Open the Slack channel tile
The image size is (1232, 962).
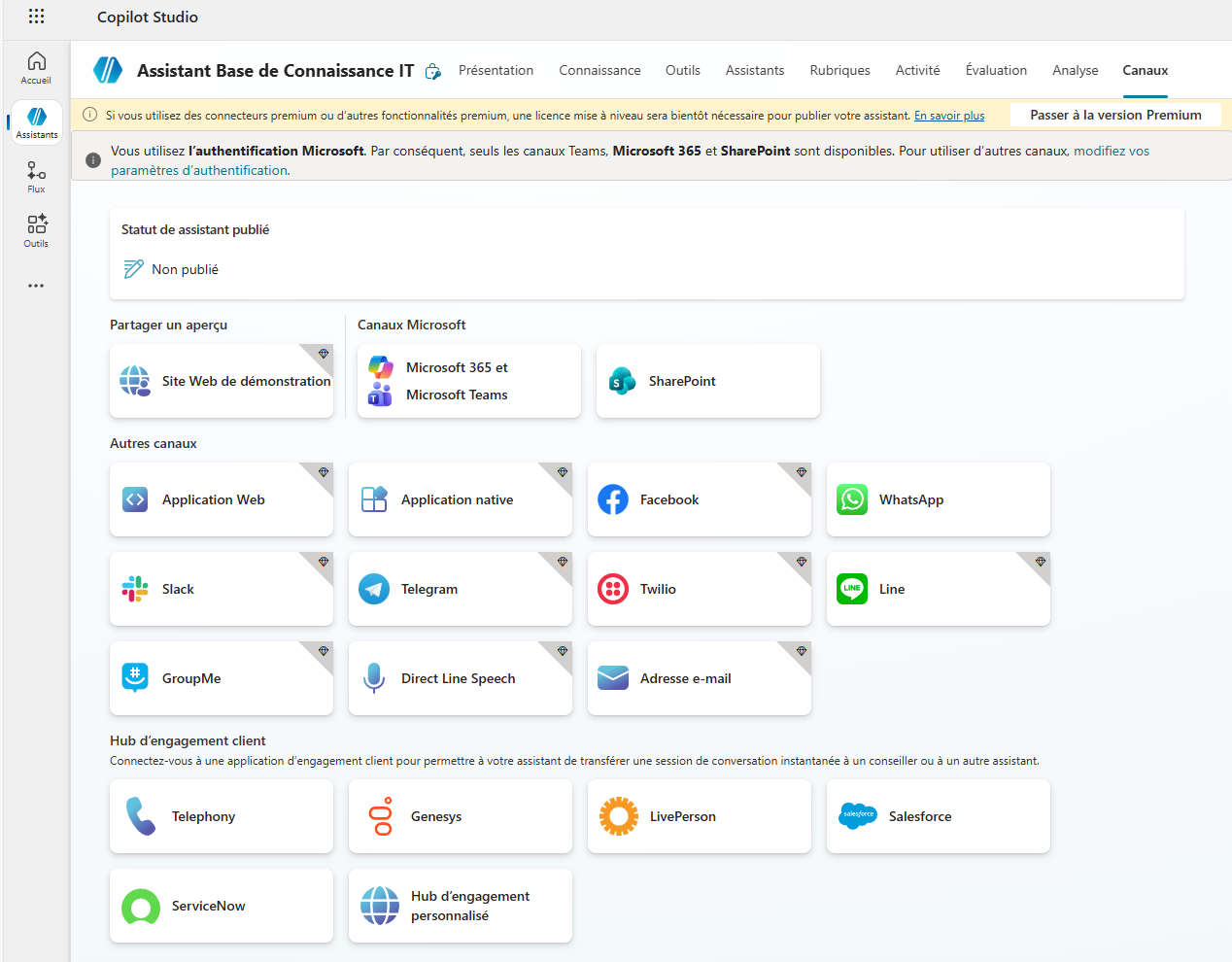(221, 589)
